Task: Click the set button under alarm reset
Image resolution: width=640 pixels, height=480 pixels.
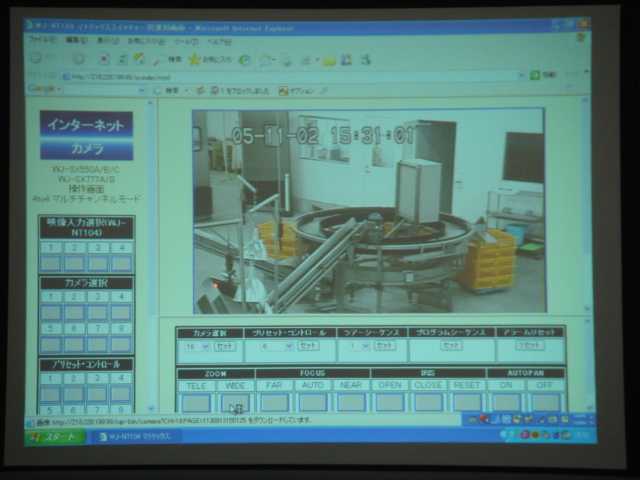Action: (x=530, y=346)
